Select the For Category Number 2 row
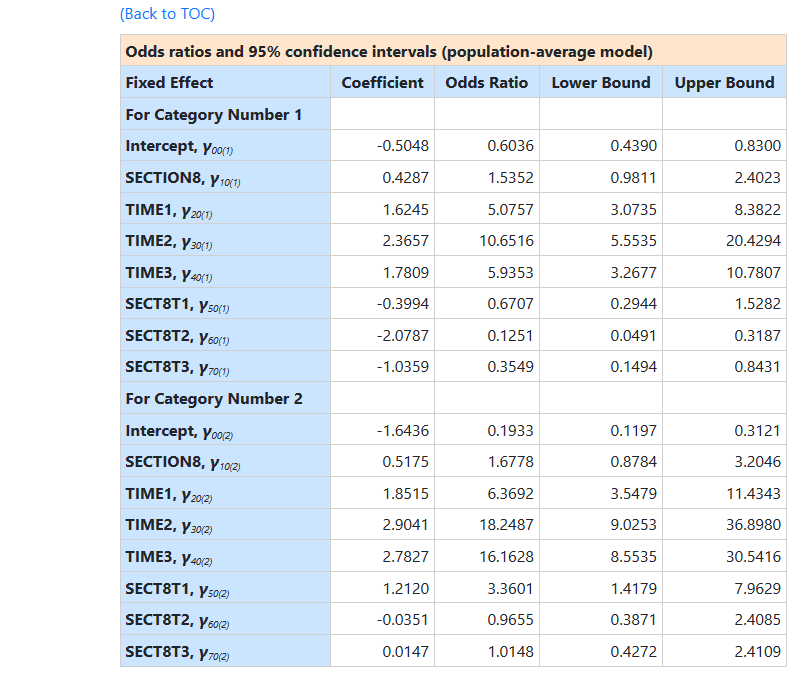Image resolution: width=808 pixels, height=678 pixels. [214, 399]
